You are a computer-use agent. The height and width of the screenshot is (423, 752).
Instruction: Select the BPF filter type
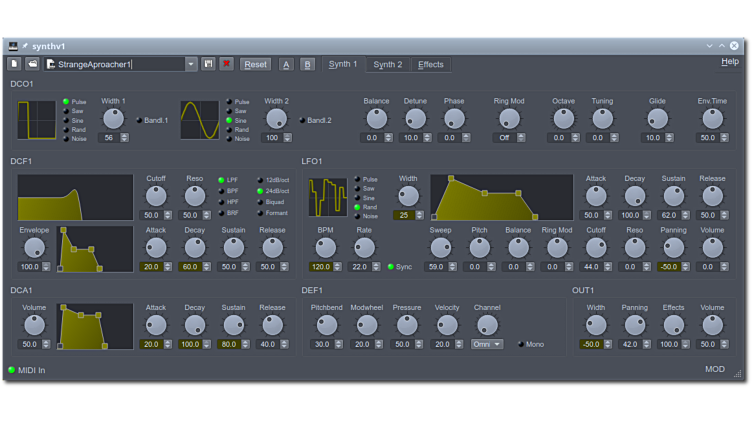[x=222, y=190]
